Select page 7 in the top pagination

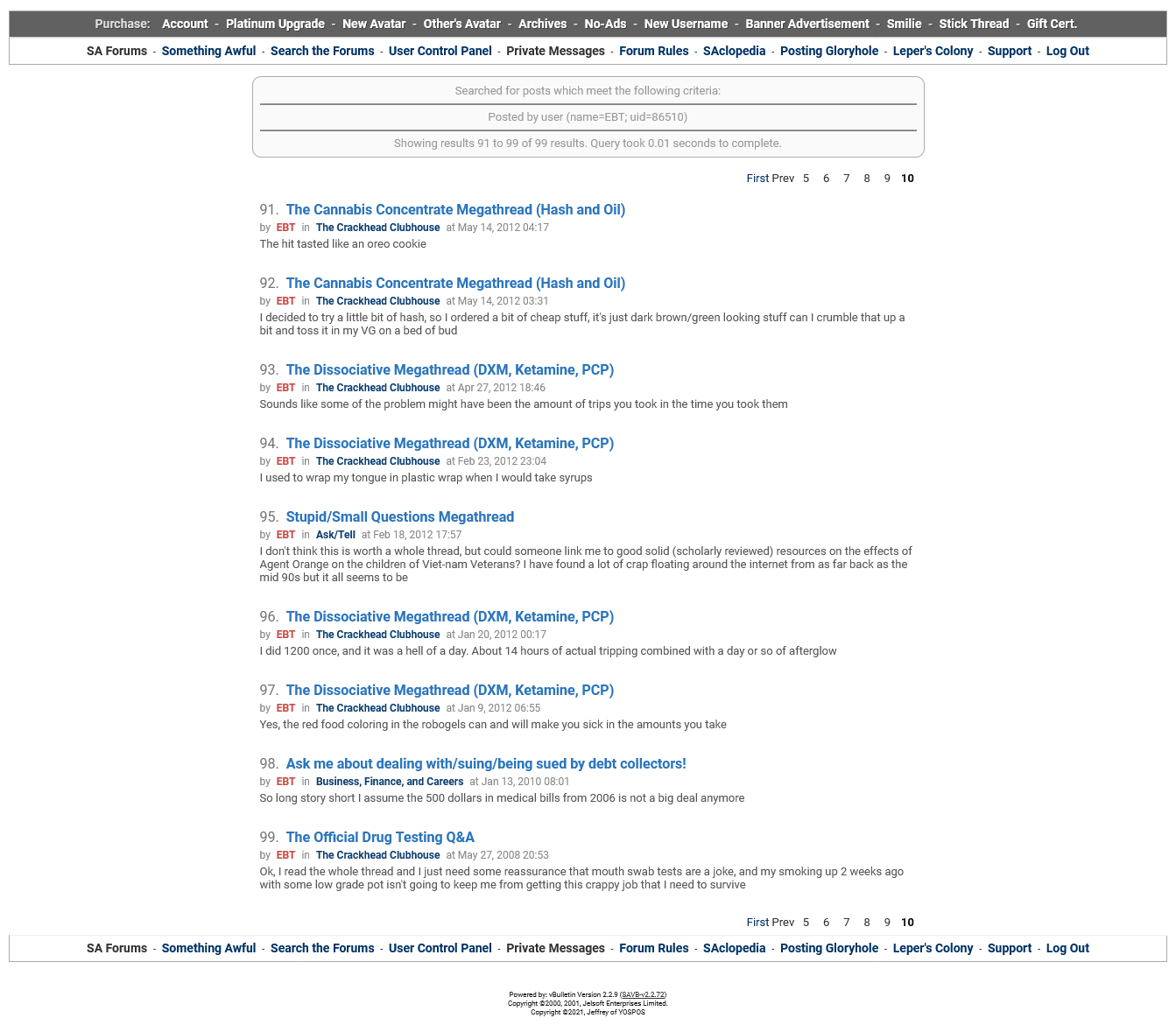846,178
